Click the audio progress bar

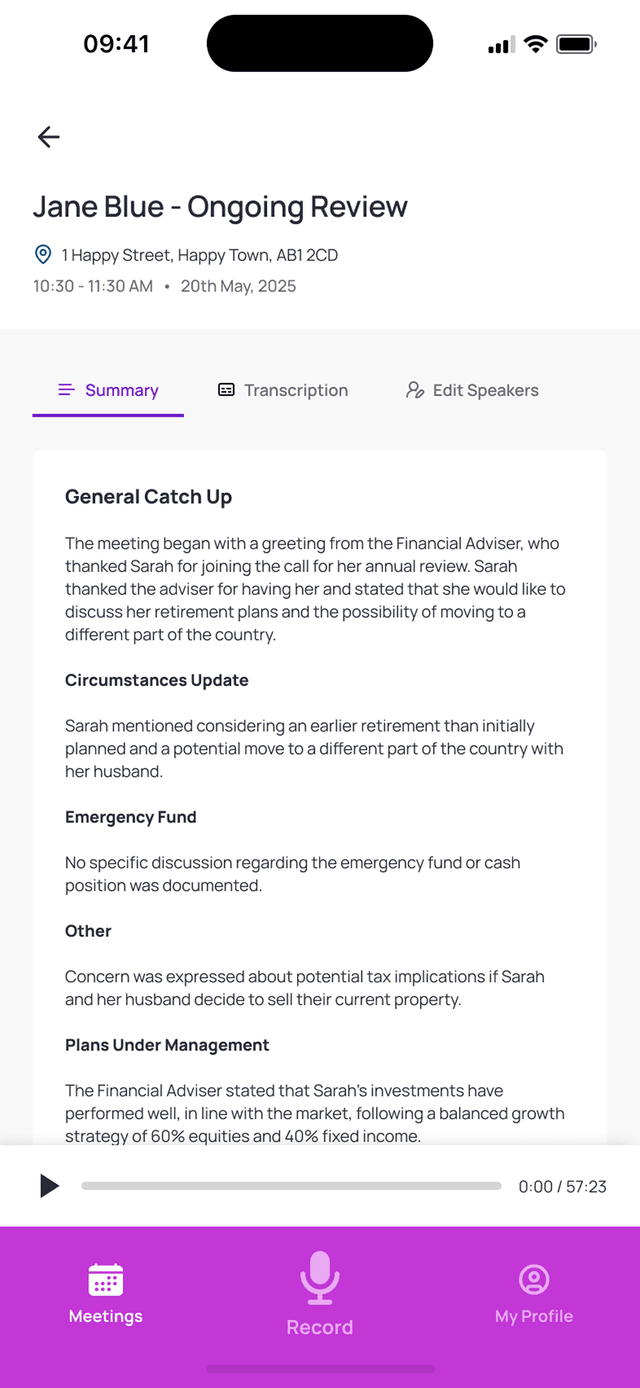[x=291, y=1186]
